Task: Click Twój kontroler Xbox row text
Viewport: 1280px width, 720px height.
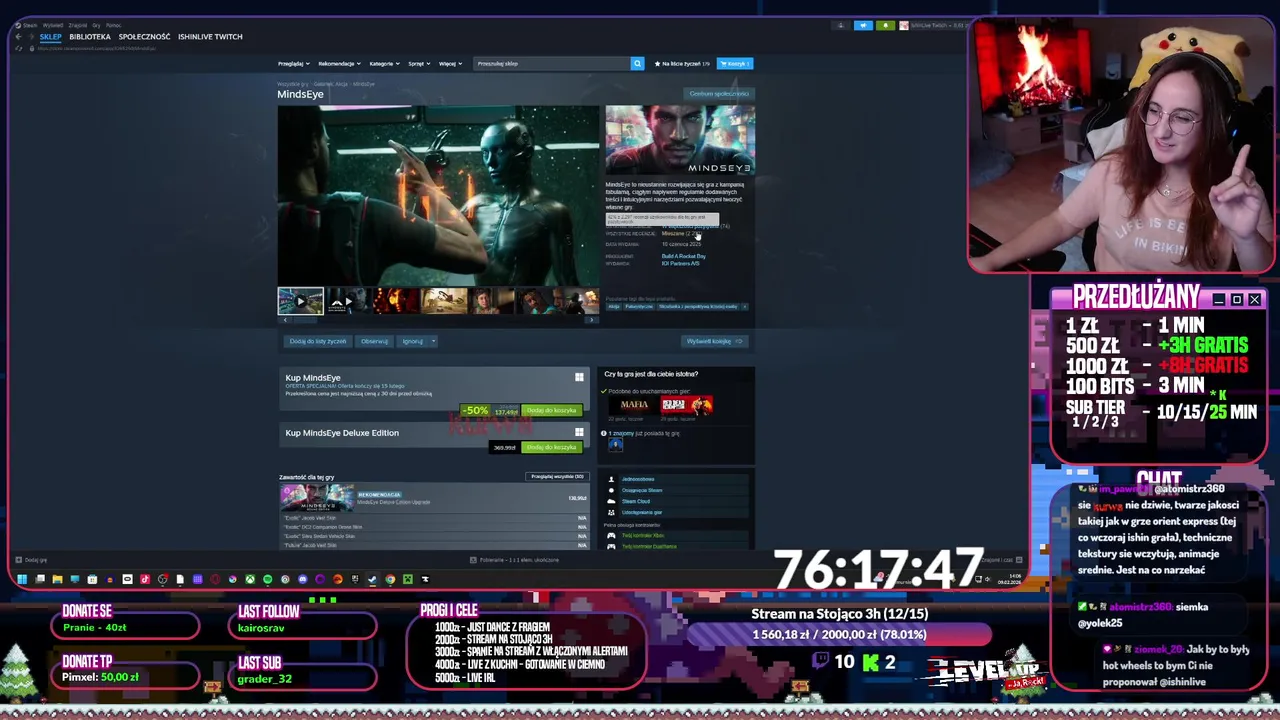Action: pos(642,535)
